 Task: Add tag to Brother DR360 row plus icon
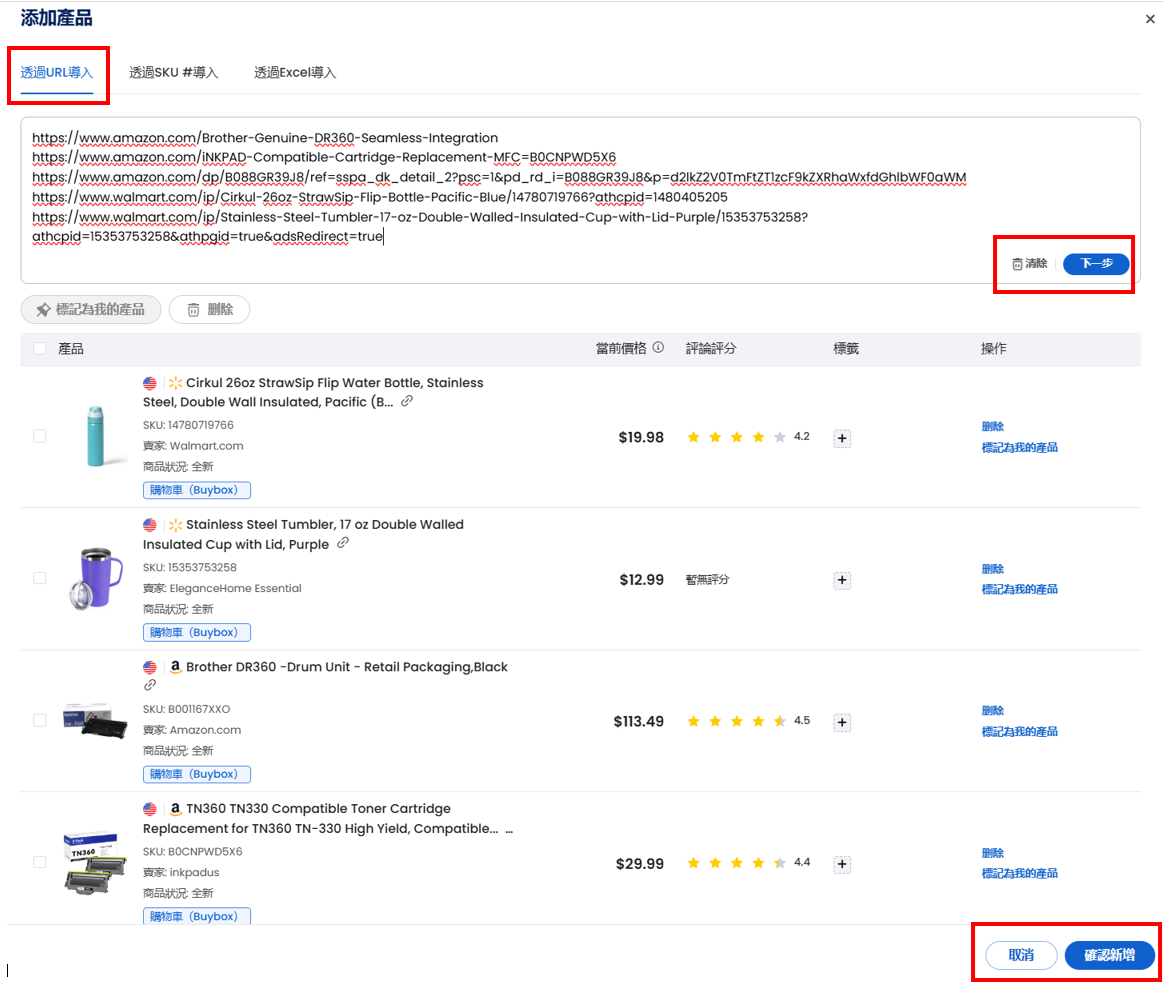[x=842, y=722]
